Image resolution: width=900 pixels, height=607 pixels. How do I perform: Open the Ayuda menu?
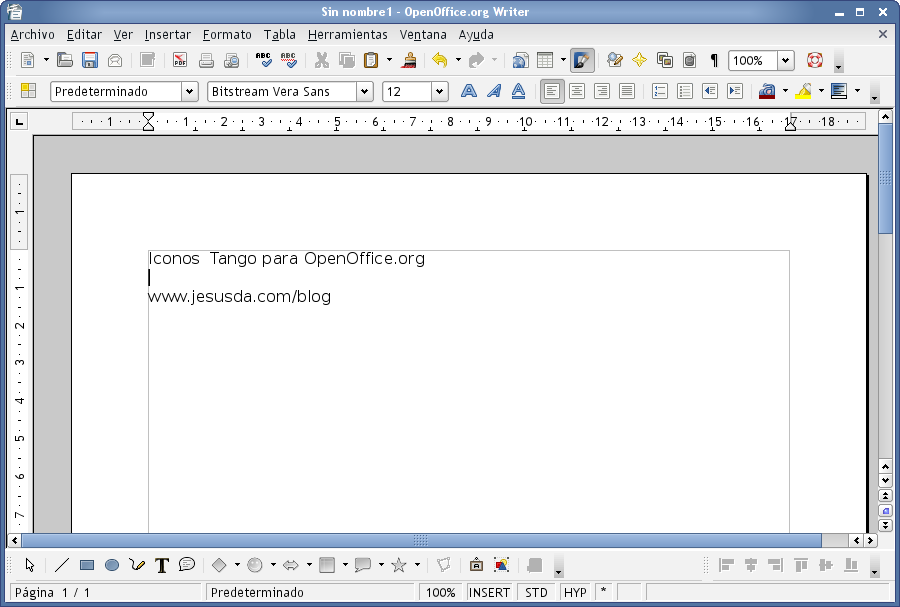click(476, 34)
